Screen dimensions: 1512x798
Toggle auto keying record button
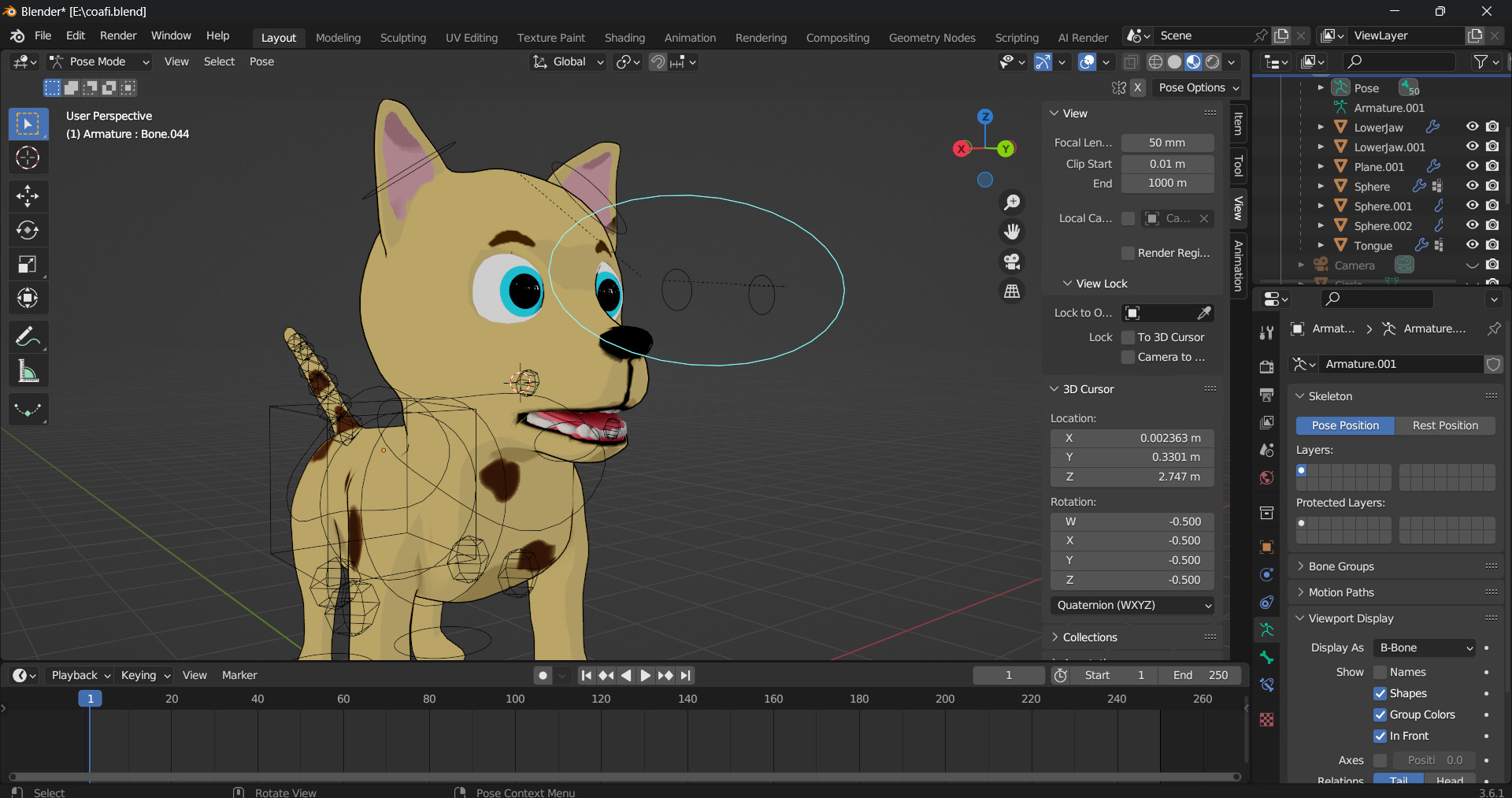543,675
